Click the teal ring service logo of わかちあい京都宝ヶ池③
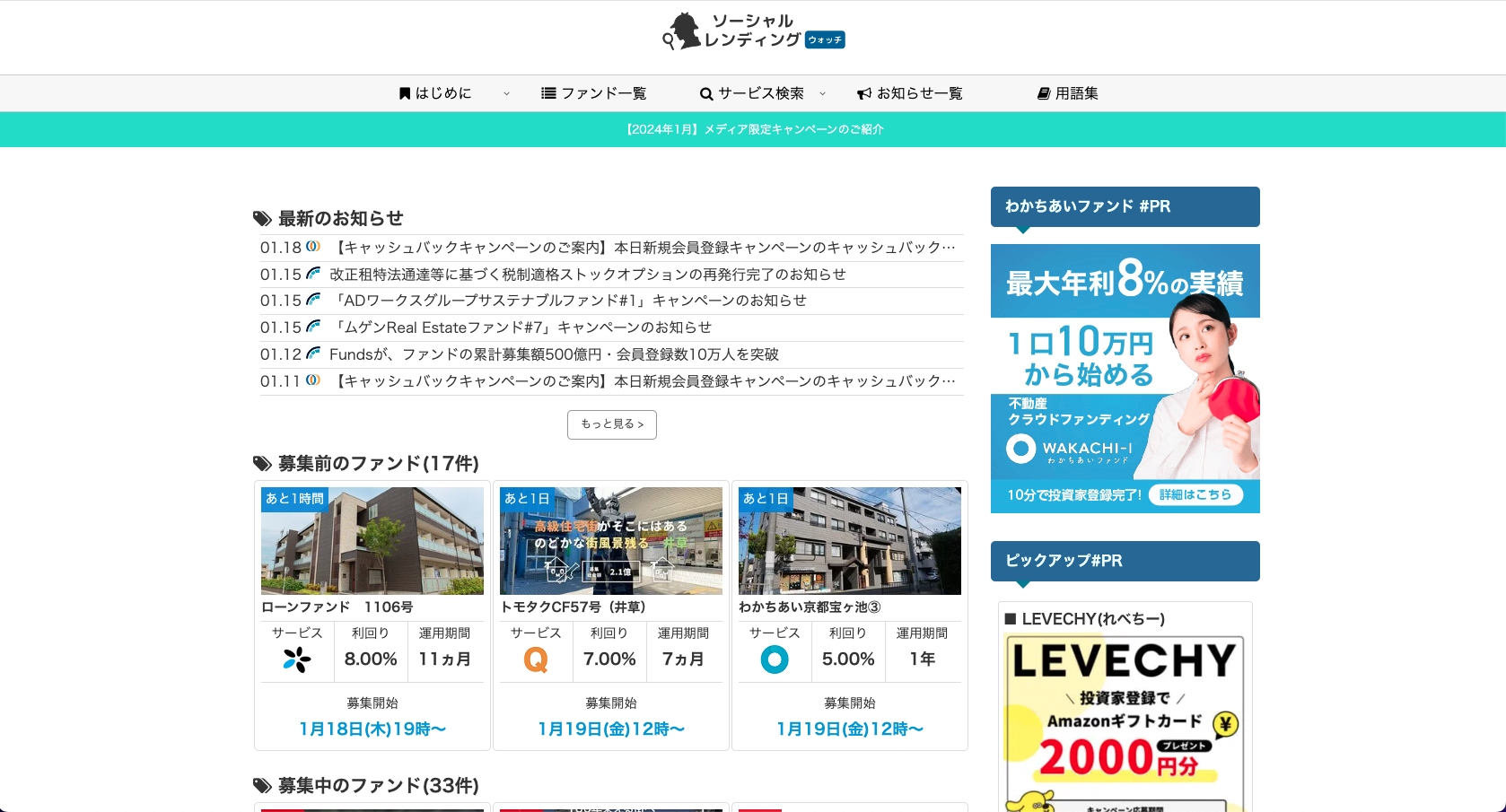This screenshot has height=812, width=1506. click(775, 659)
